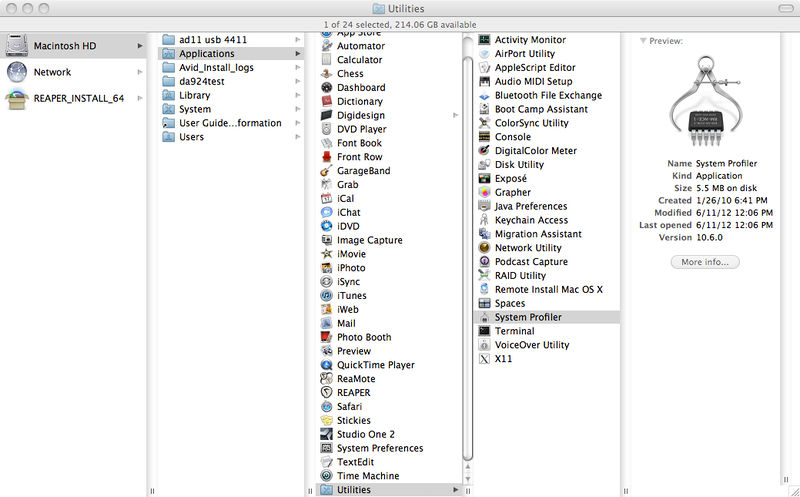Expand the Digidesign folder arrow

click(455, 115)
